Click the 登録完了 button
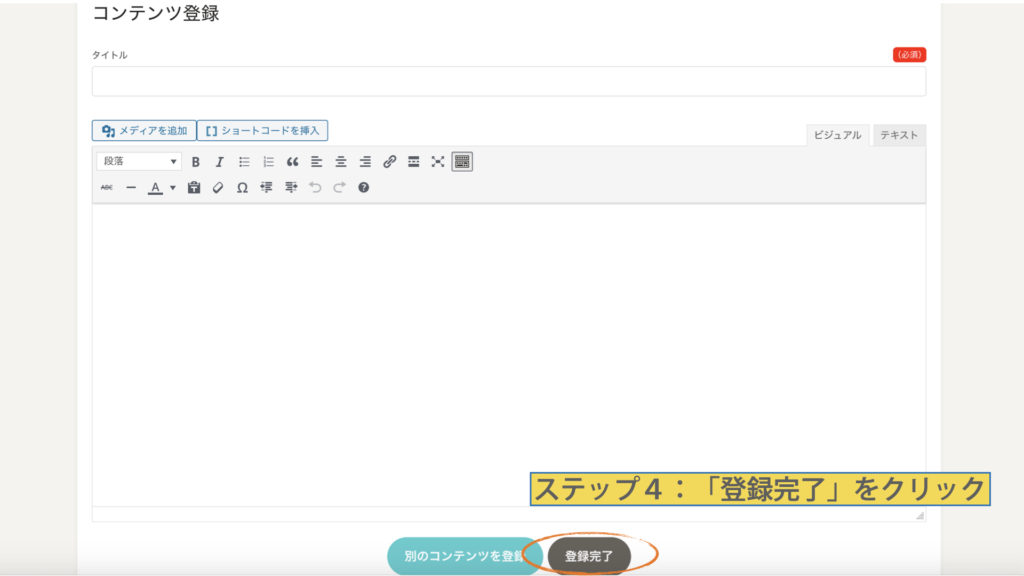The width and height of the screenshot is (1024, 576). [x=589, y=556]
